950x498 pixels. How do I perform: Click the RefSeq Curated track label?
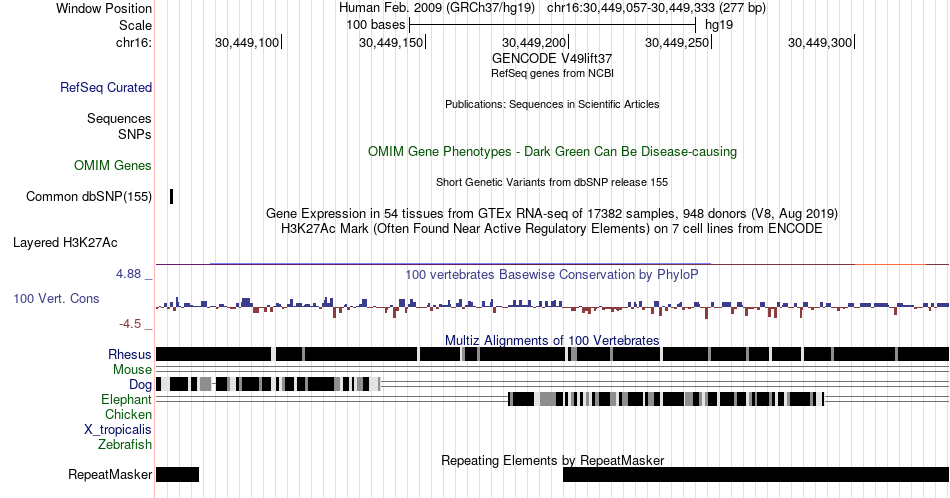point(106,87)
